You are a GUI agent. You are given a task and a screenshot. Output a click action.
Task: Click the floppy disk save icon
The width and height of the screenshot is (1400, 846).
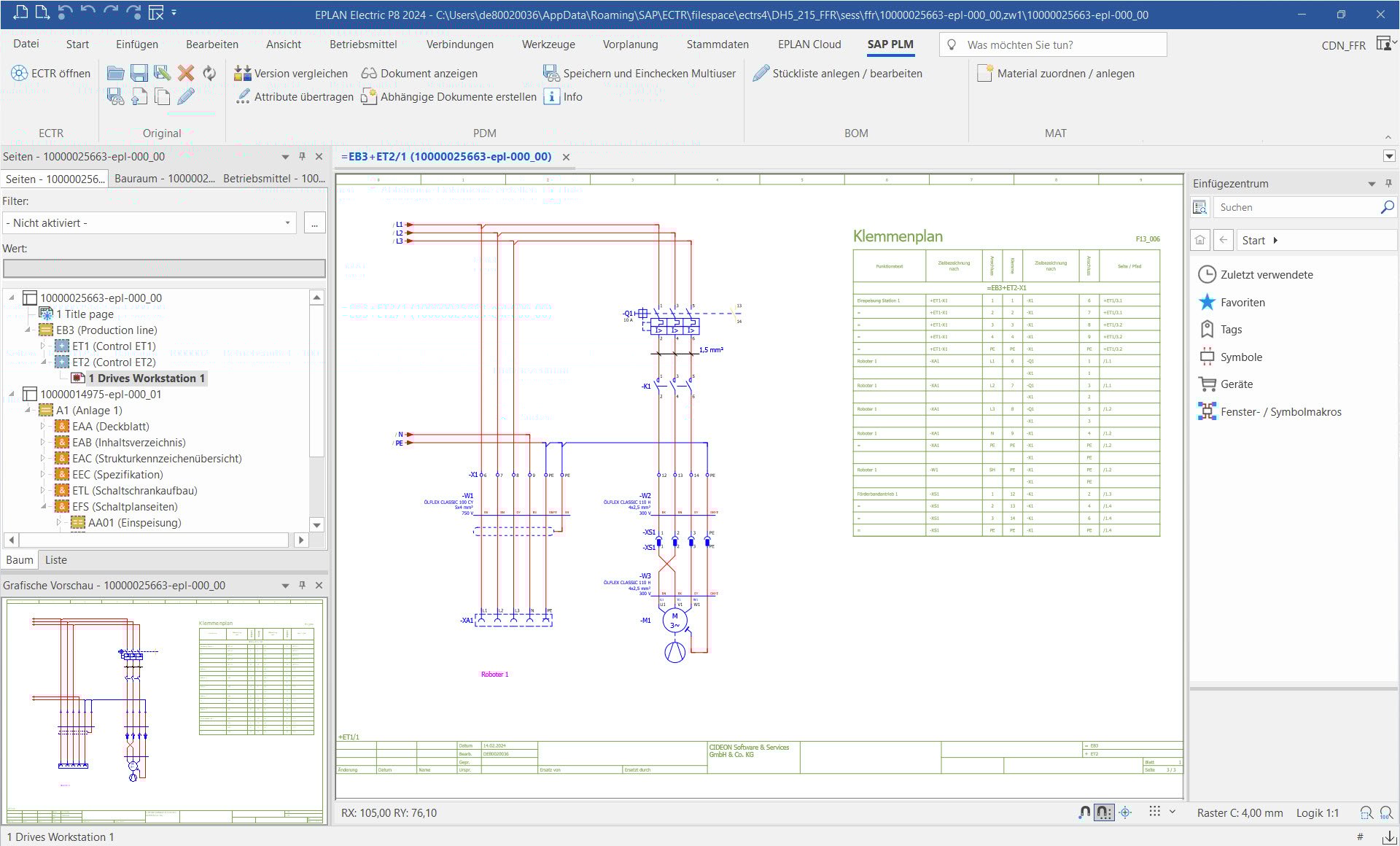139,73
